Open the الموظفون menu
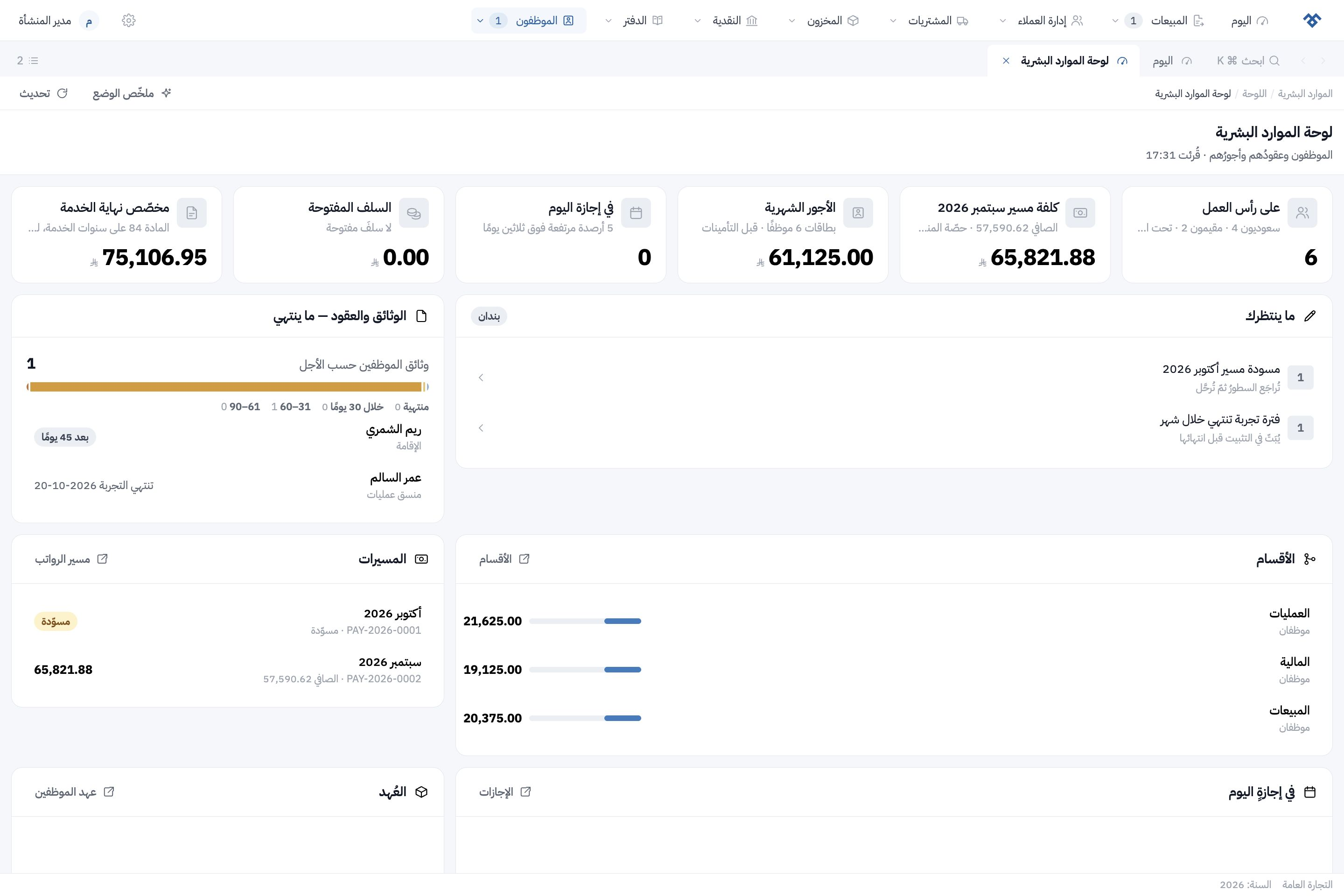Image resolution: width=1344 pixels, height=896 pixels. pos(529,21)
